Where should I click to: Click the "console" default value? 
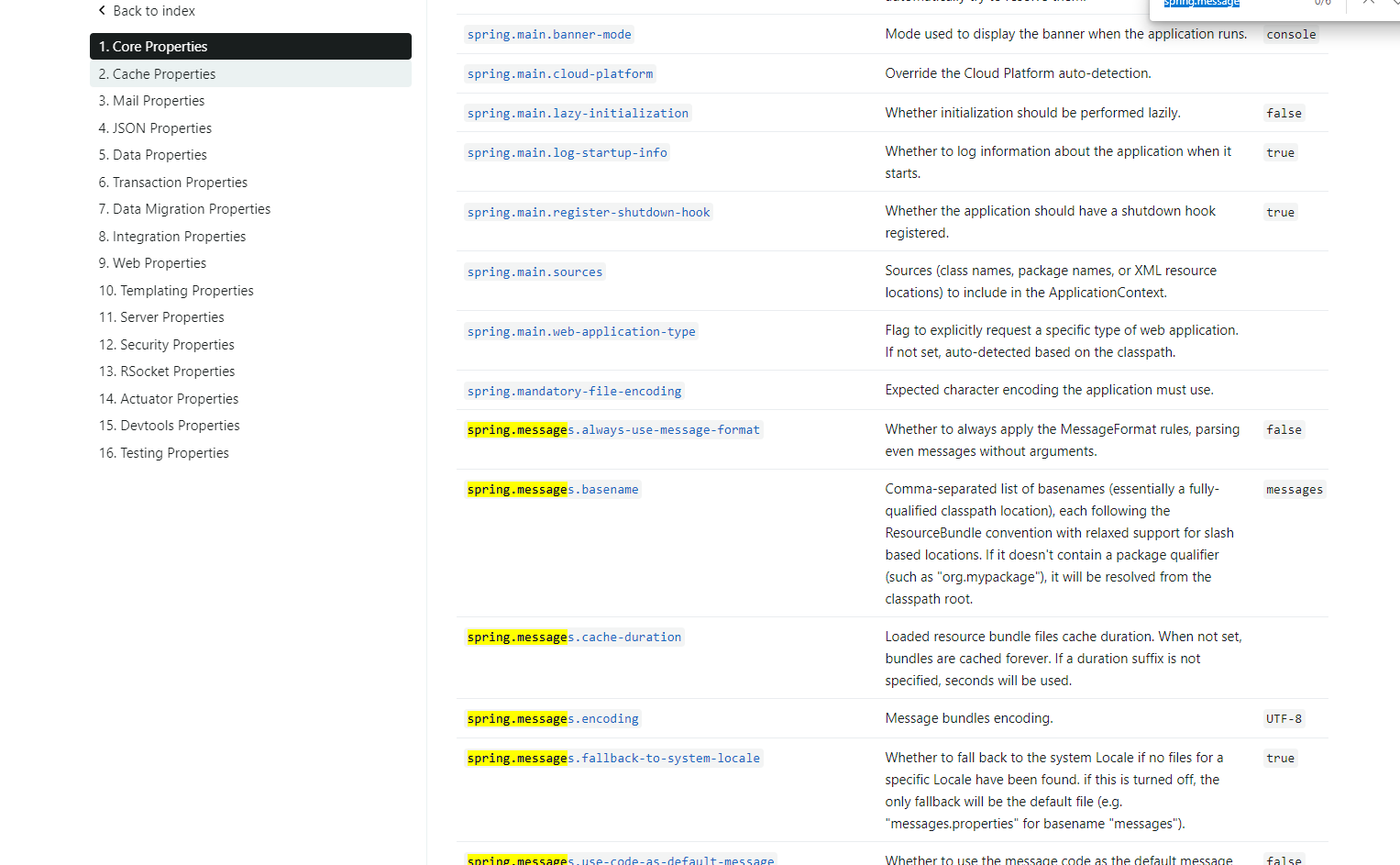[1291, 35]
